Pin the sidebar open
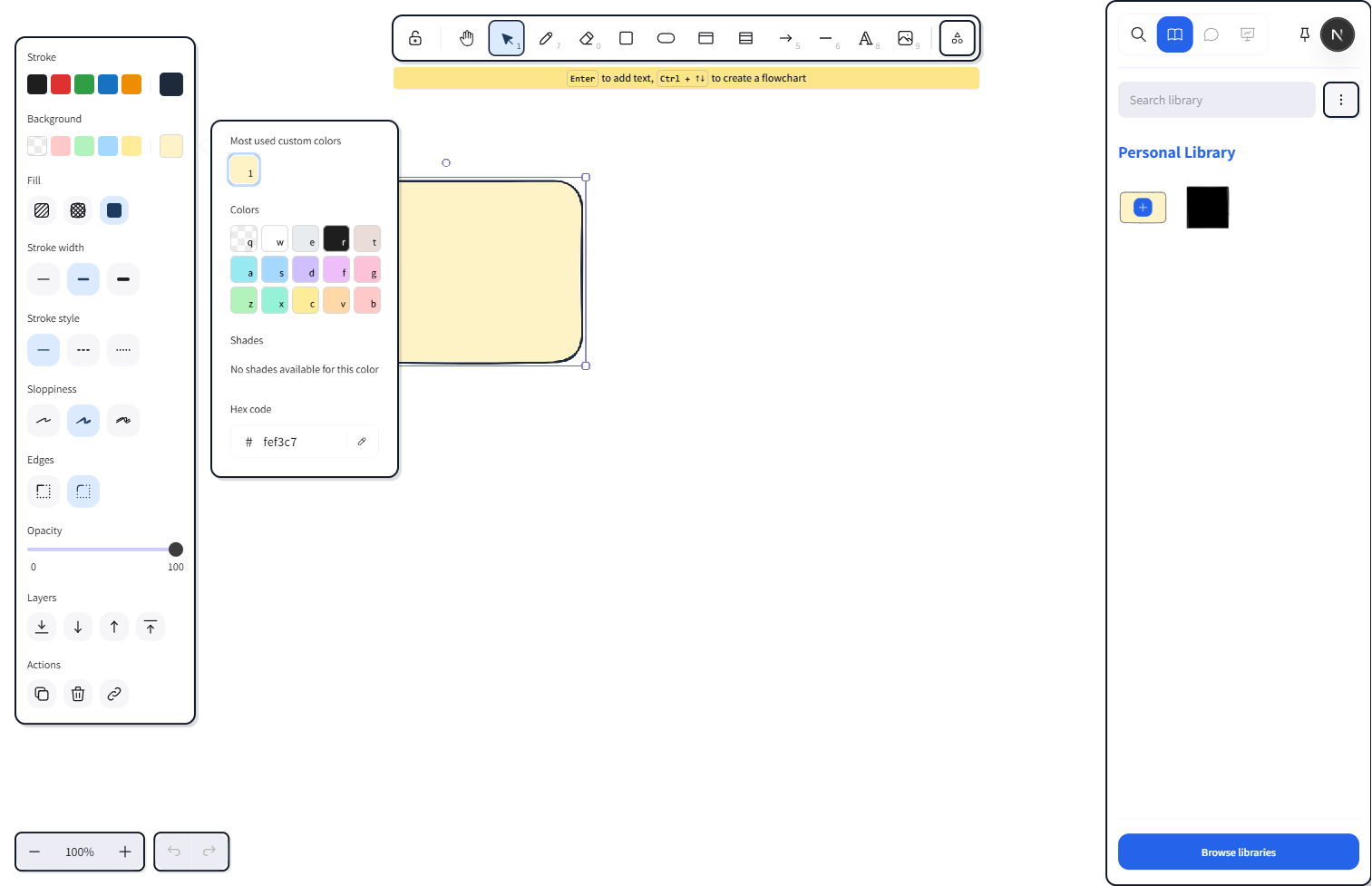The width and height of the screenshot is (1372, 886). click(x=1304, y=34)
